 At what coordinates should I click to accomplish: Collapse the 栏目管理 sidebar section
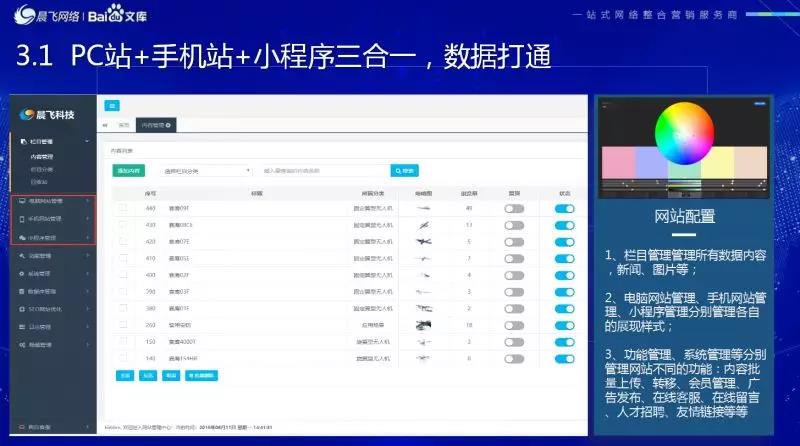[x=88, y=143]
